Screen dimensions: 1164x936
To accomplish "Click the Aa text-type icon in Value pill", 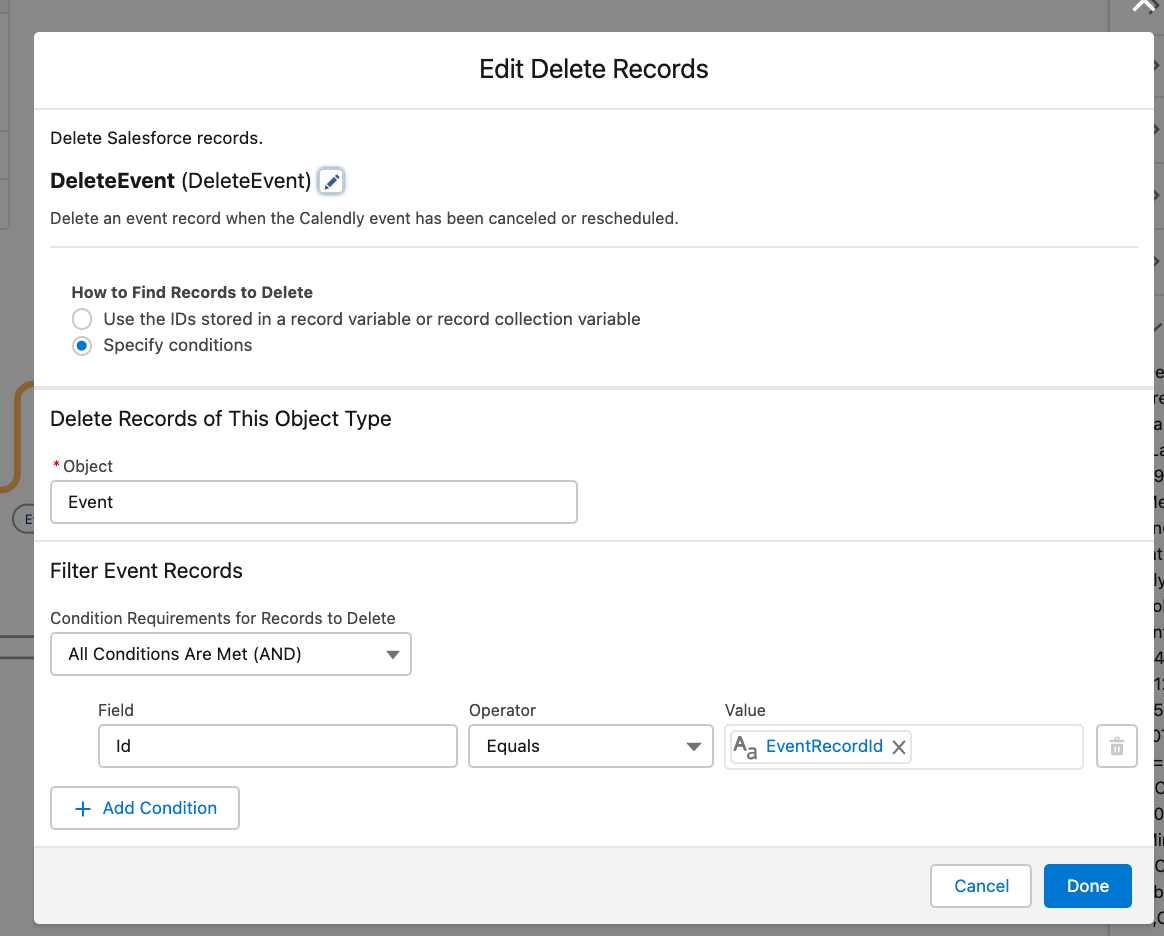I will 745,747.
